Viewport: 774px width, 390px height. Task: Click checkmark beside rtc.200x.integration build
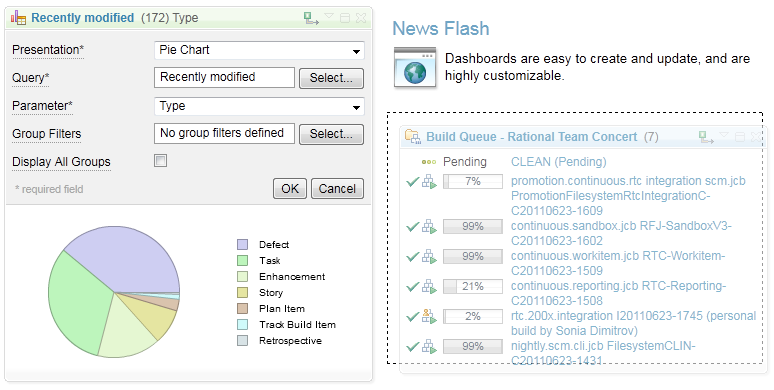click(x=413, y=316)
